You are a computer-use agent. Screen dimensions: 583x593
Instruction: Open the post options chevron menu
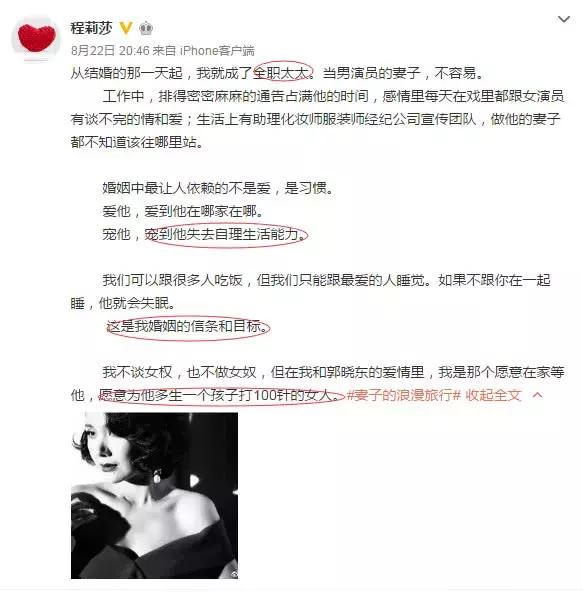click(x=564, y=19)
